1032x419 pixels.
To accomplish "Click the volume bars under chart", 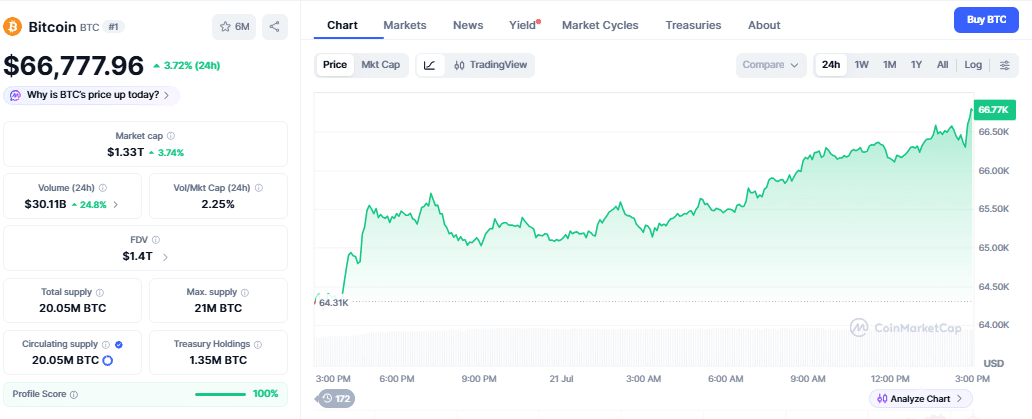I will (x=644, y=347).
